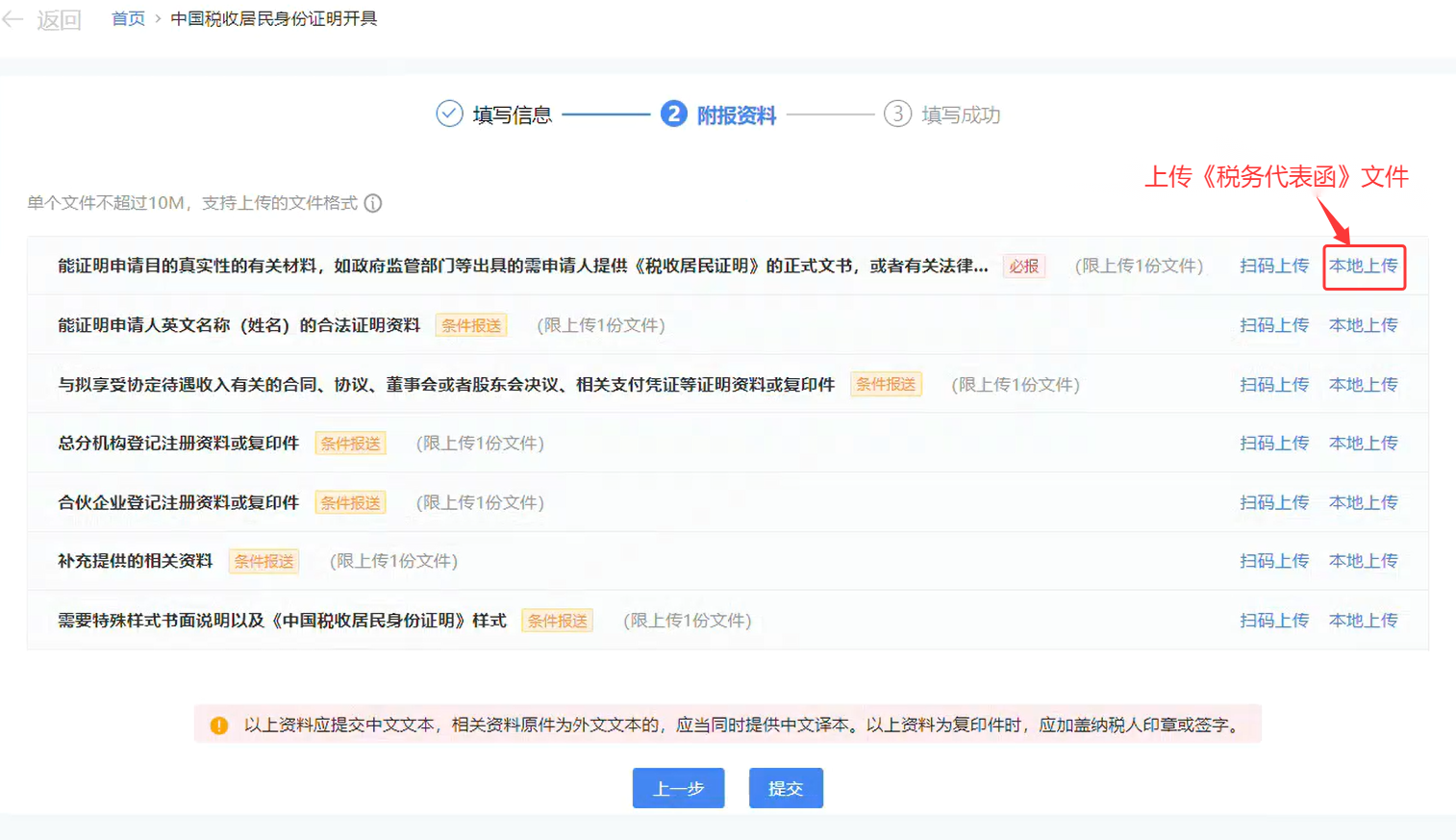Open 首页 breadcrumb link
The width and height of the screenshot is (1456, 840).
pos(128,19)
